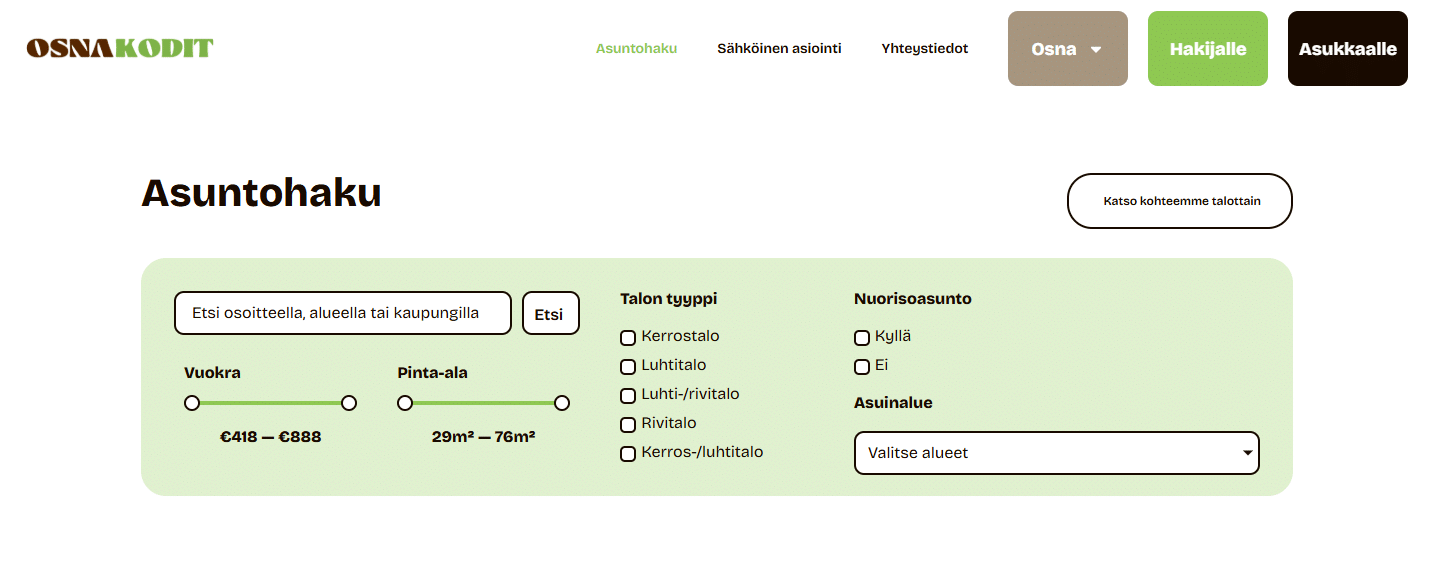
Task: Expand the Osna dropdown menu
Action: pyautogui.click(x=1067, y=49)
